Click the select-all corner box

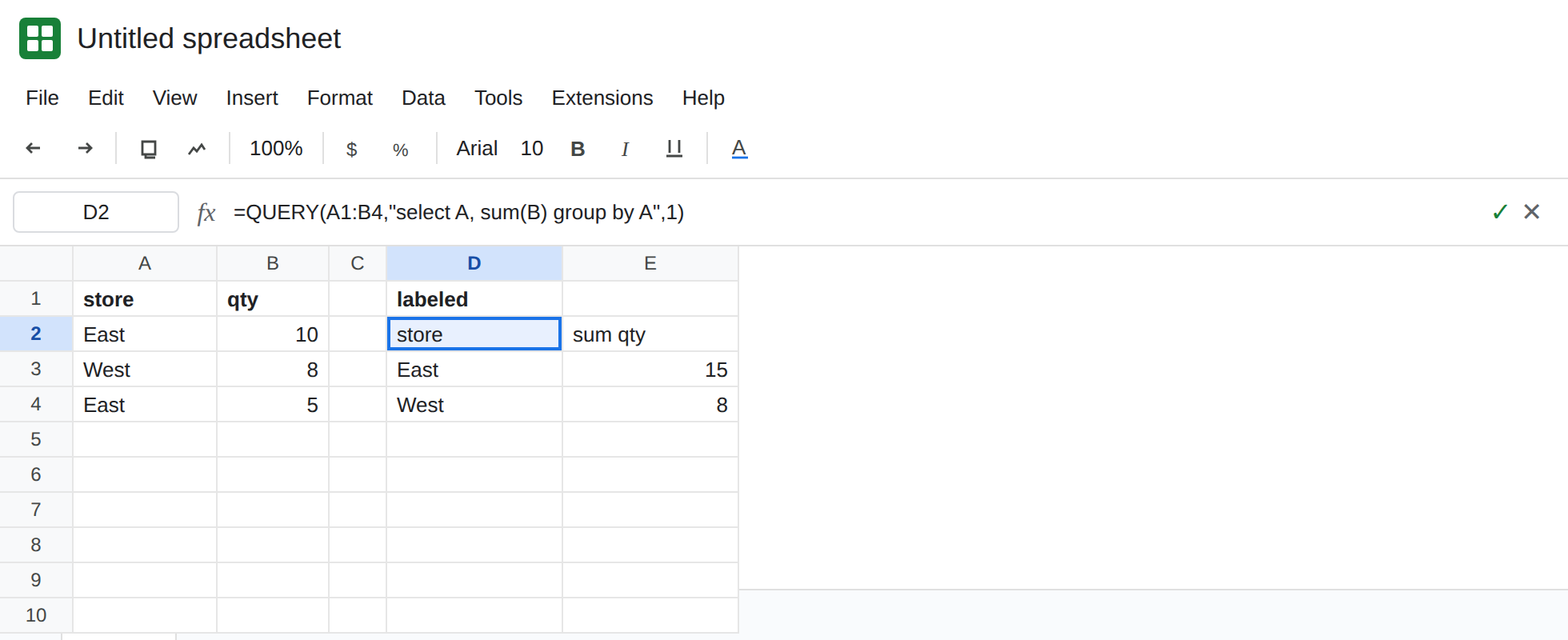(36, 263)
